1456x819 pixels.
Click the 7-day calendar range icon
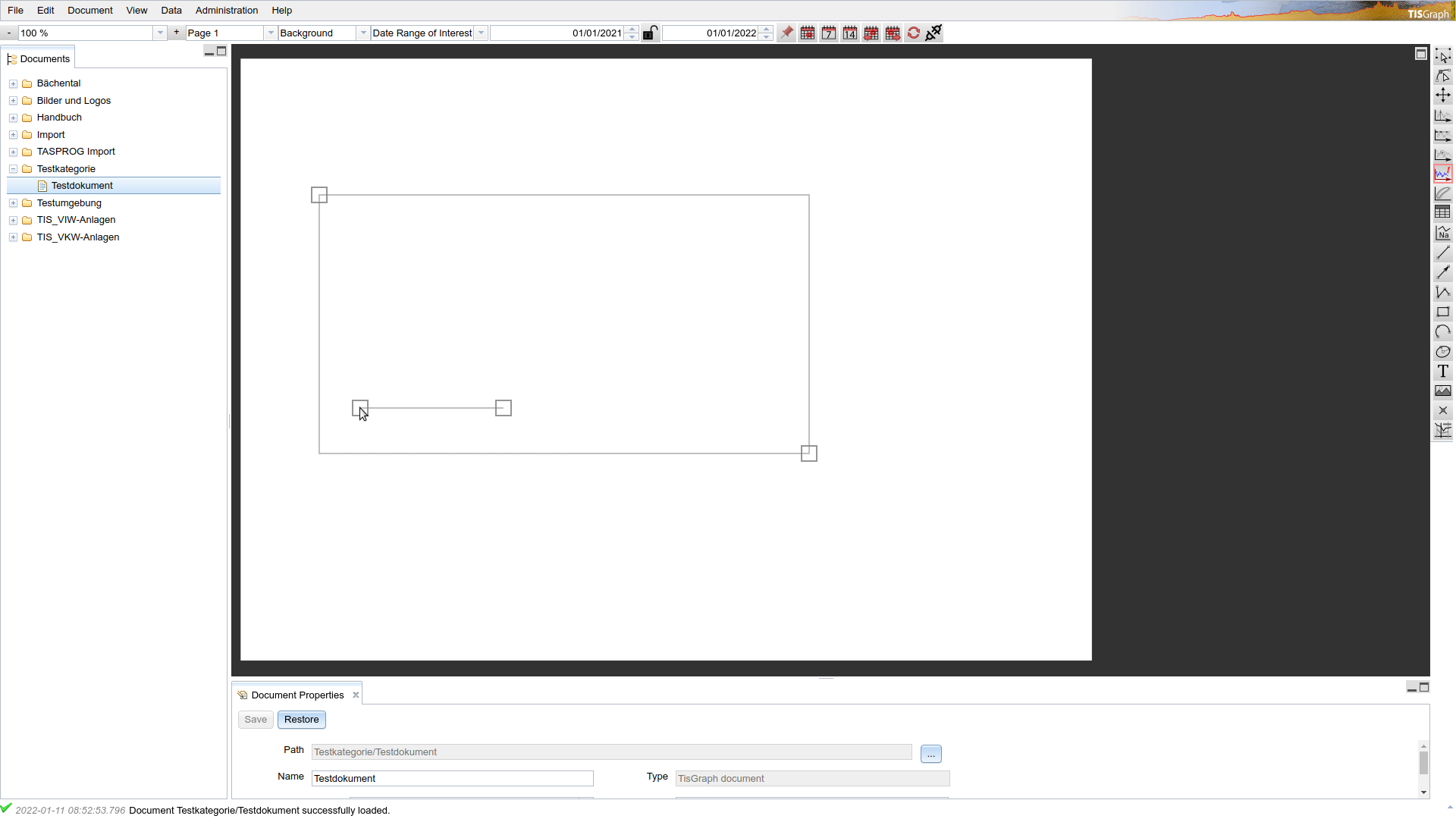click(x=829, y=33)
